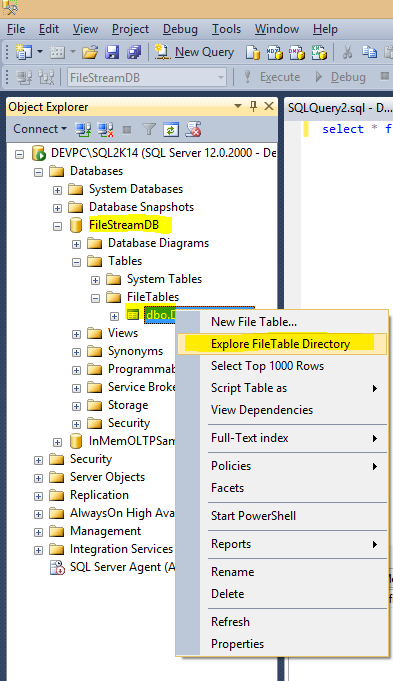
Task: Toggle Object Explorer auto-hide pin
Action: [x=254, y=106]
